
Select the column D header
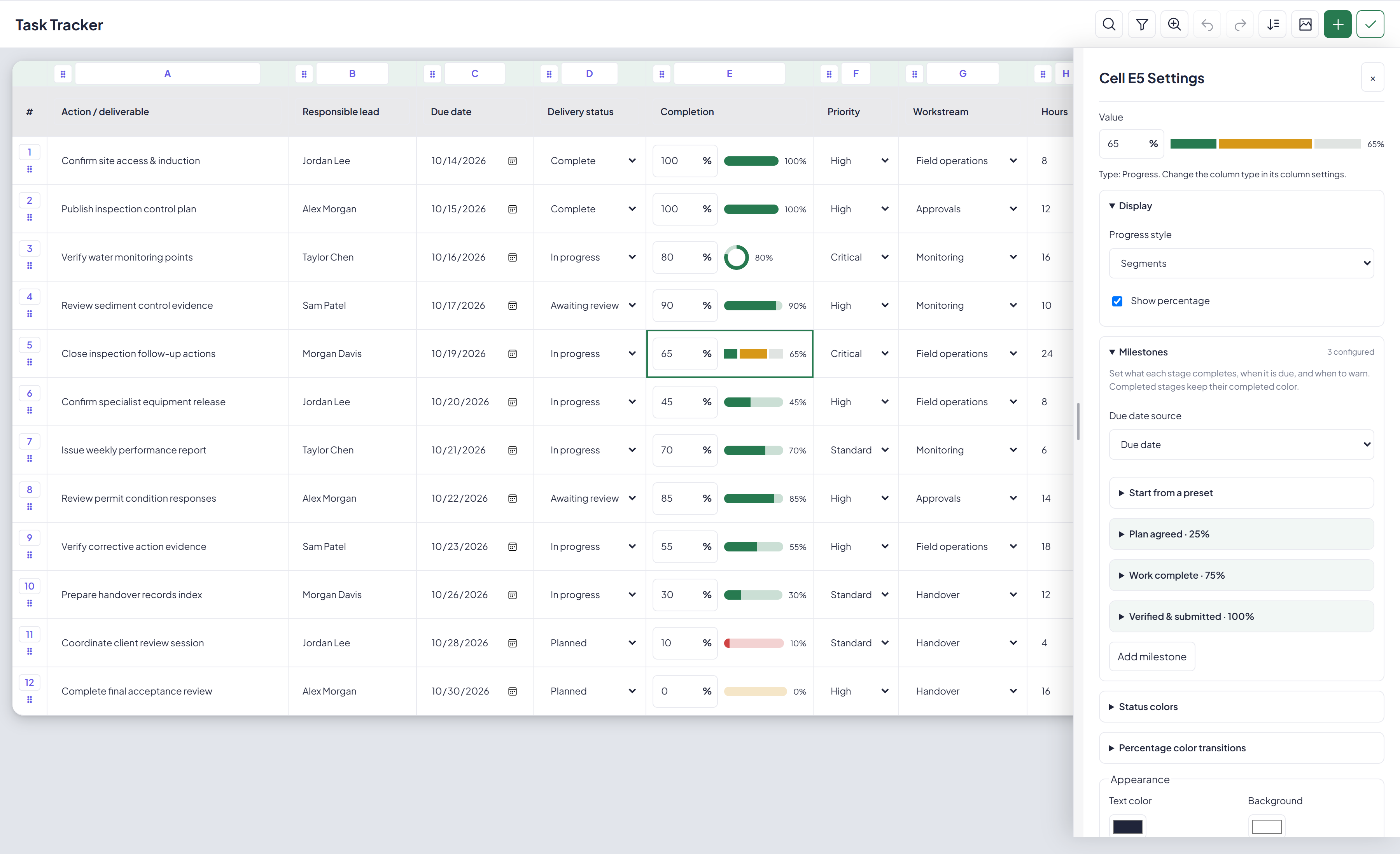click(589, 74)
